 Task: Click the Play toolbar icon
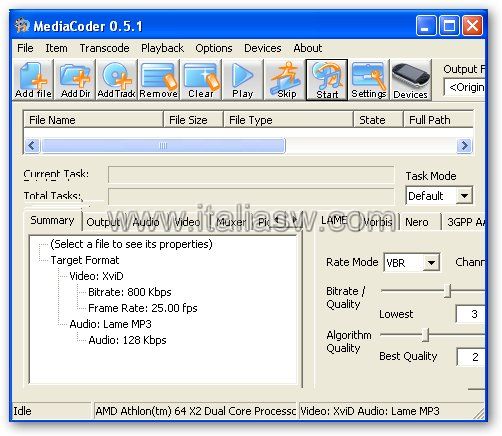pos(243,80)
